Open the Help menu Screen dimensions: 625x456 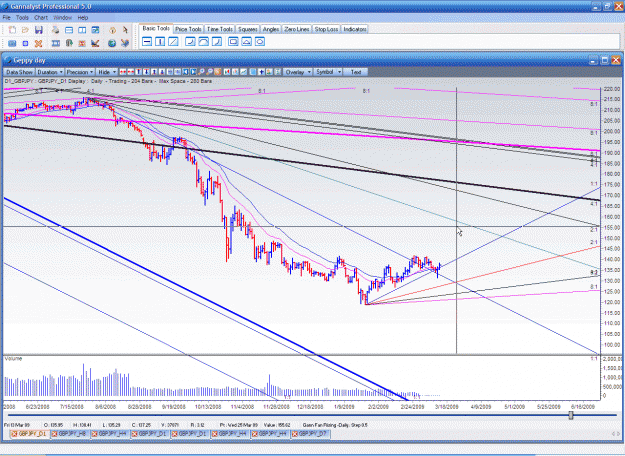coord(83,18)
